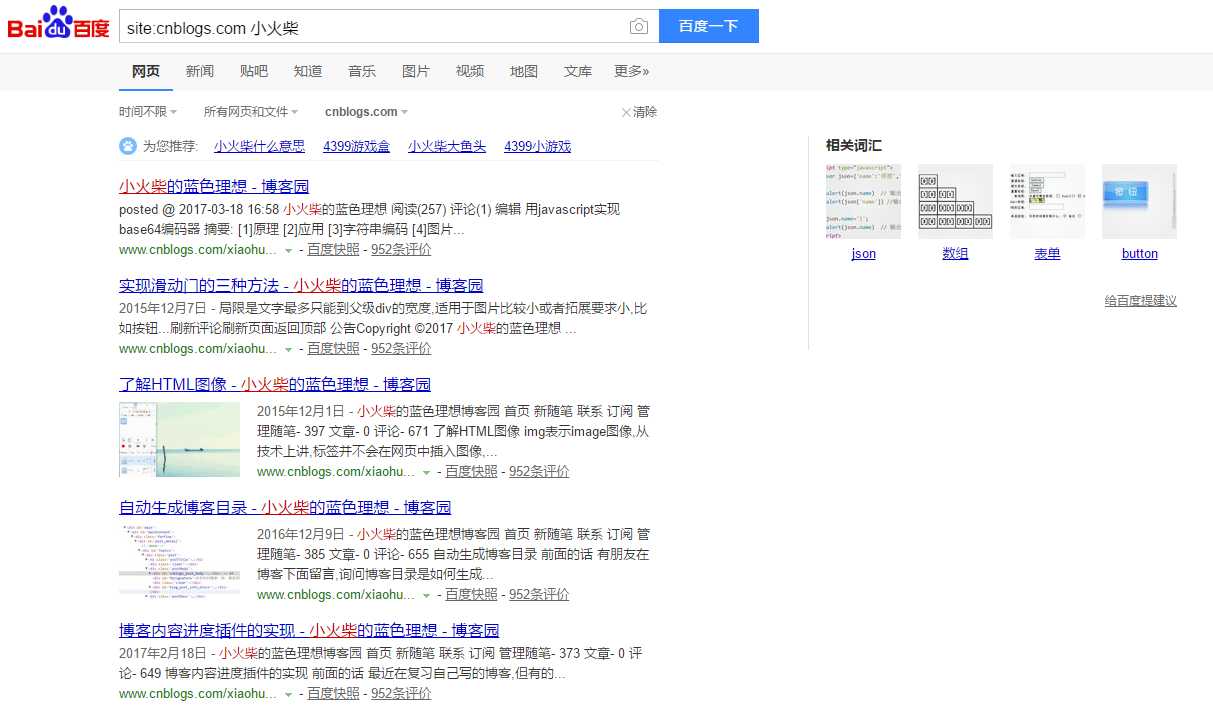
Task: Open 952条评价 for 博客内容进度插件 result
Action: tap(401, 694)
